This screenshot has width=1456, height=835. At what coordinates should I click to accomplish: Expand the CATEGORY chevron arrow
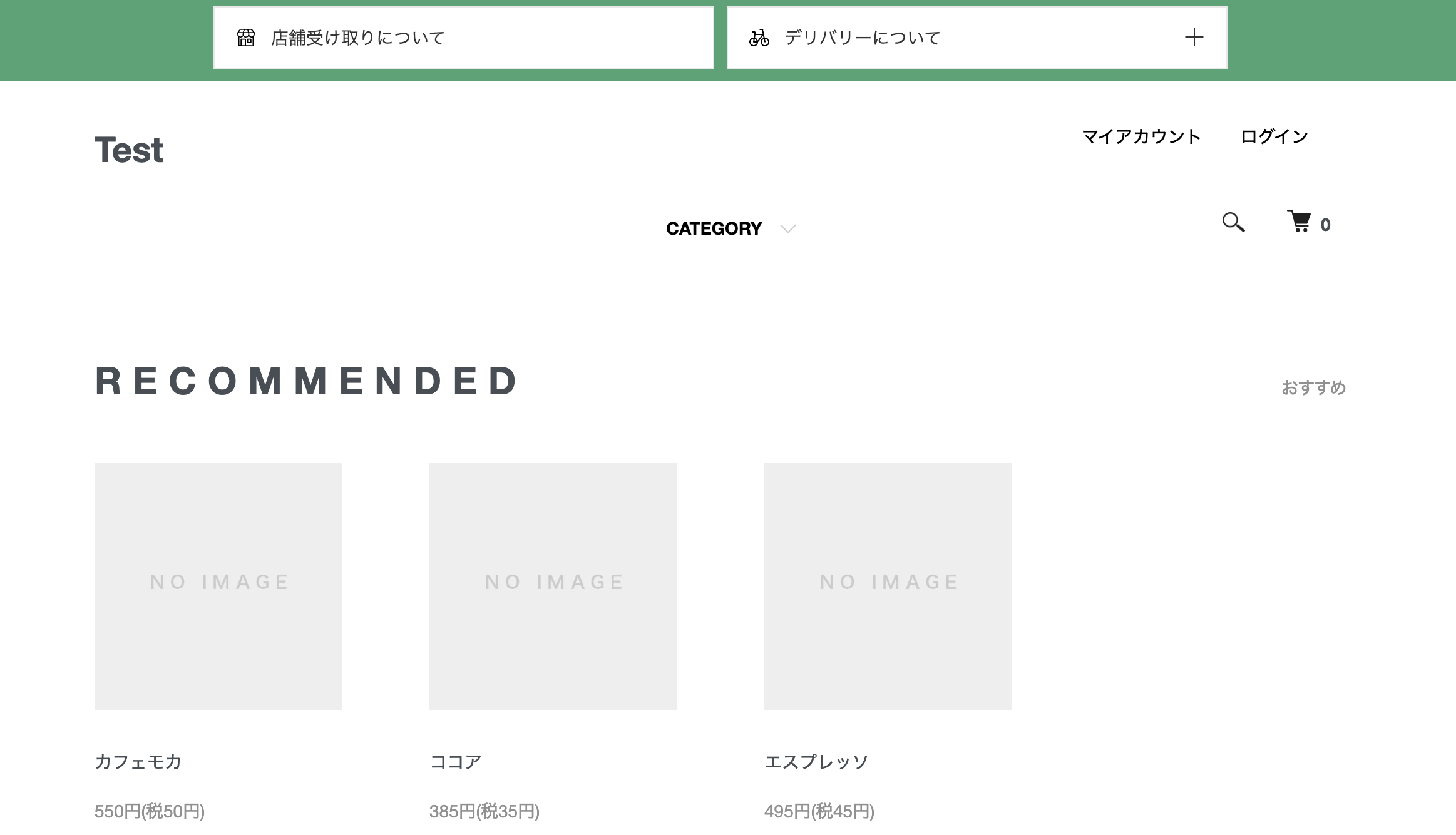788,228
